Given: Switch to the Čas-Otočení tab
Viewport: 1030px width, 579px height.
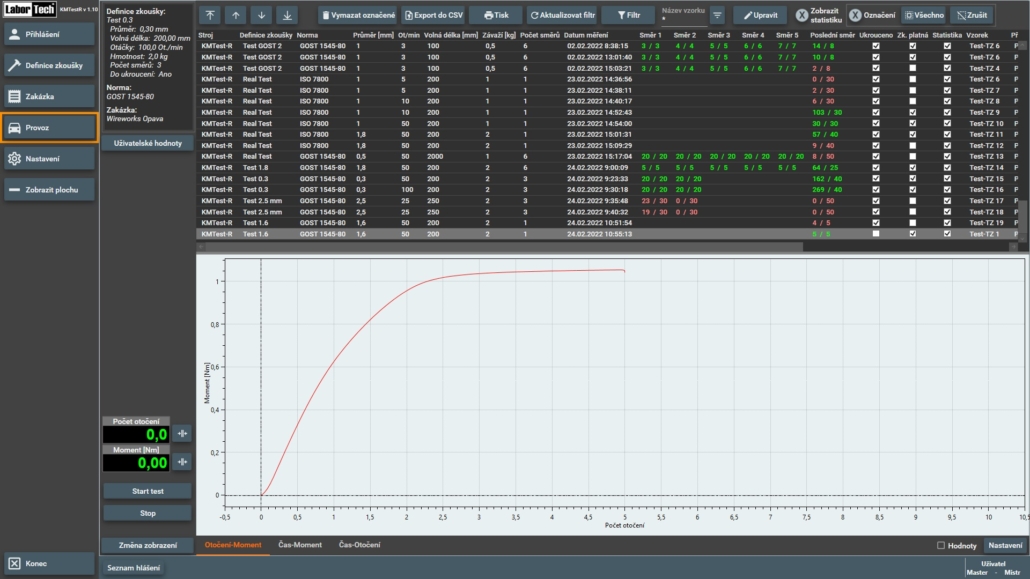Looking at the screenshot, I should 359,545.
